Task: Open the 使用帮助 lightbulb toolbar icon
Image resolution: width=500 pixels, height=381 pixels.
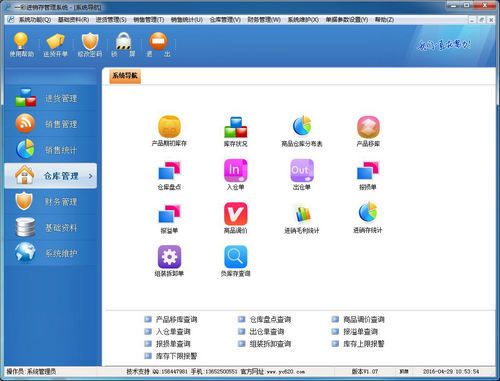Action: coord(21,44)
